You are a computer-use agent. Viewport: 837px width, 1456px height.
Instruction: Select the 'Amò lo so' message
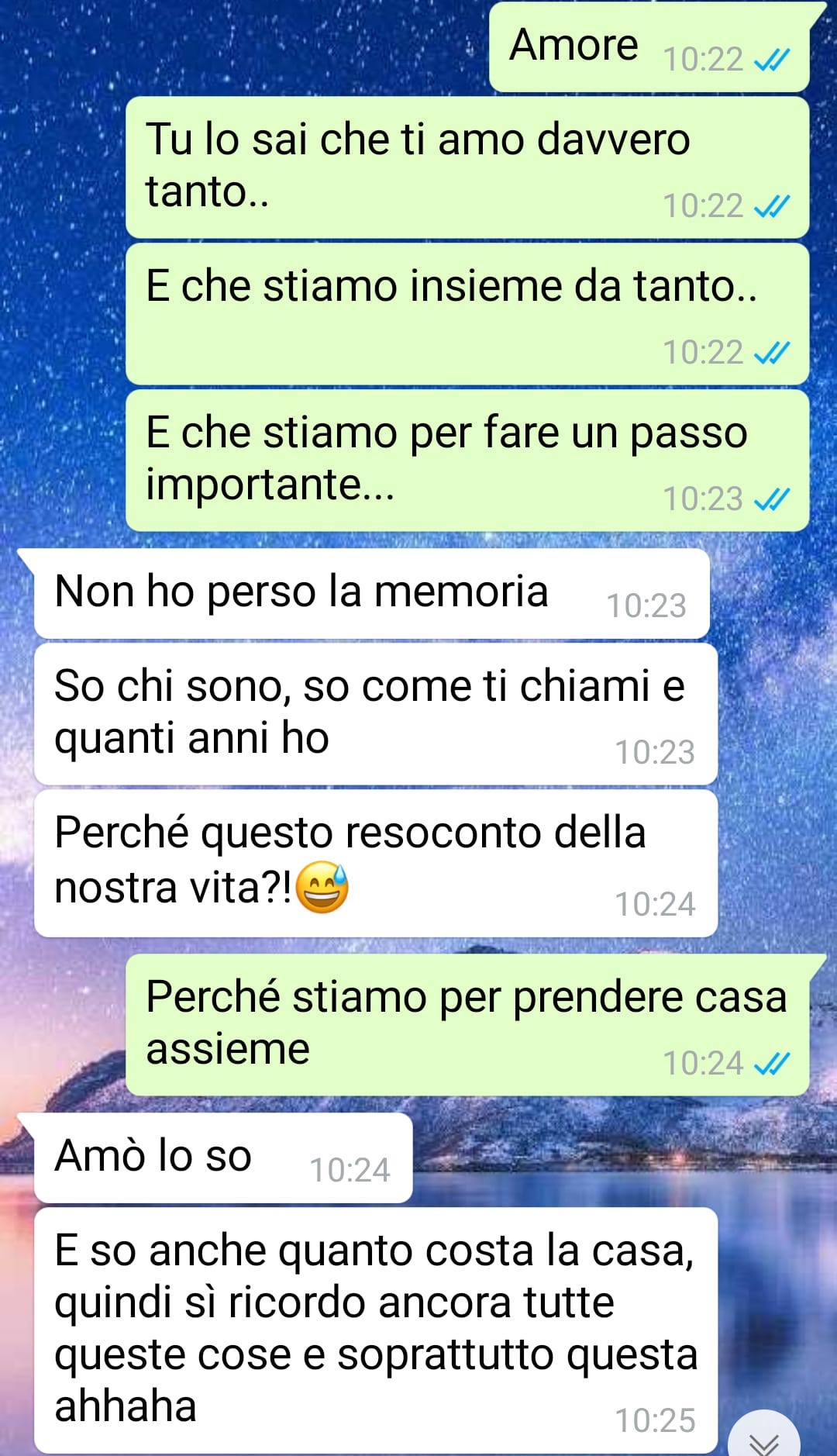223,1158
